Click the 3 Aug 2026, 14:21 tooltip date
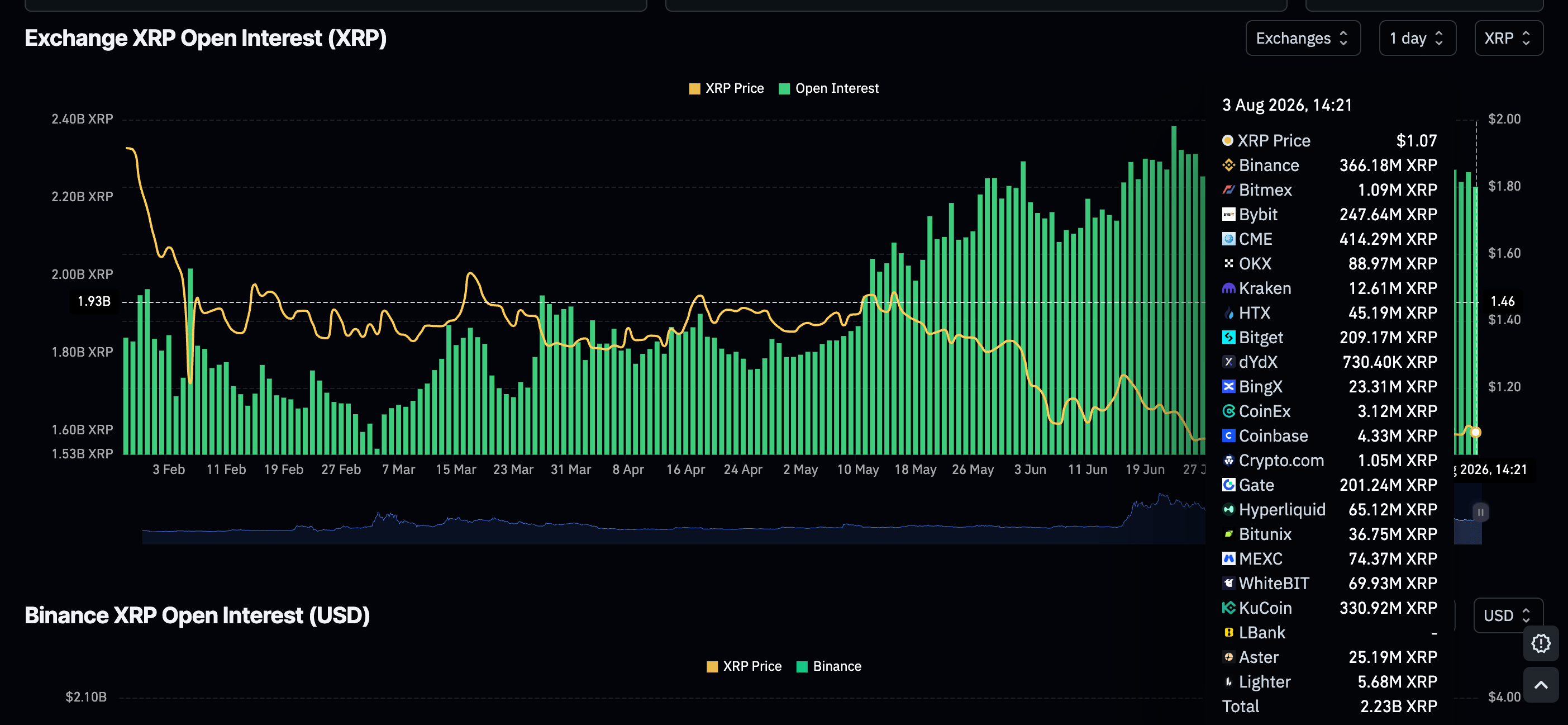This screenshot has width=1568, height=725. [1287, 105]
